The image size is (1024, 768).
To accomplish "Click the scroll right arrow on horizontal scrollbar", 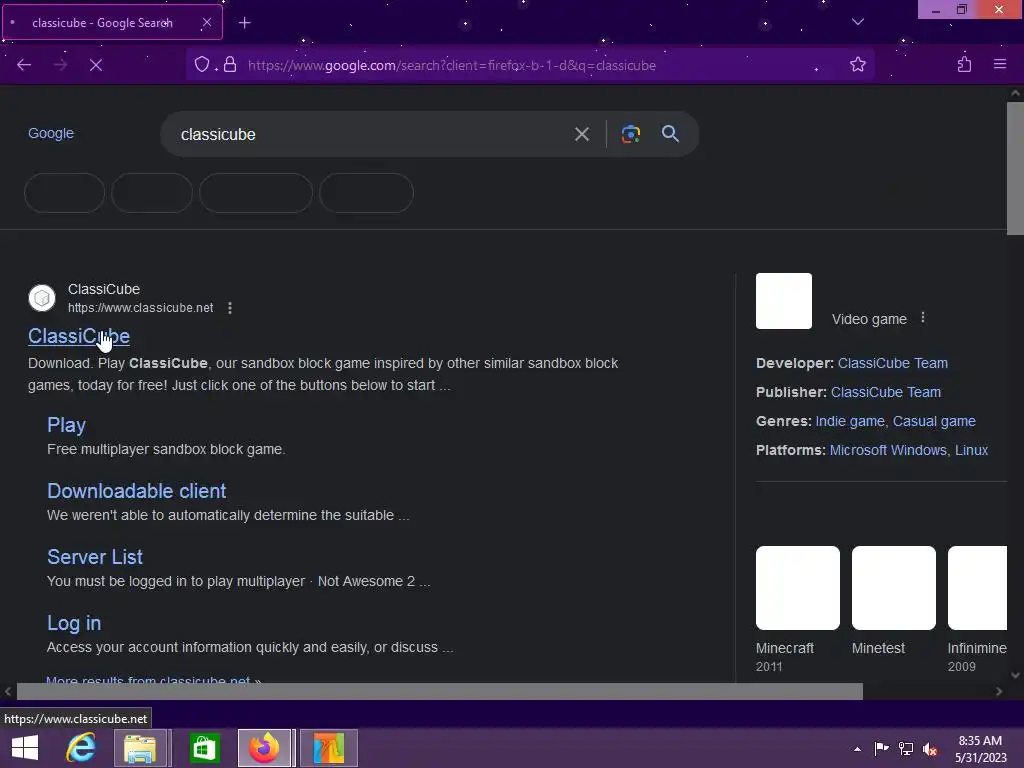I will click(999, 691).
